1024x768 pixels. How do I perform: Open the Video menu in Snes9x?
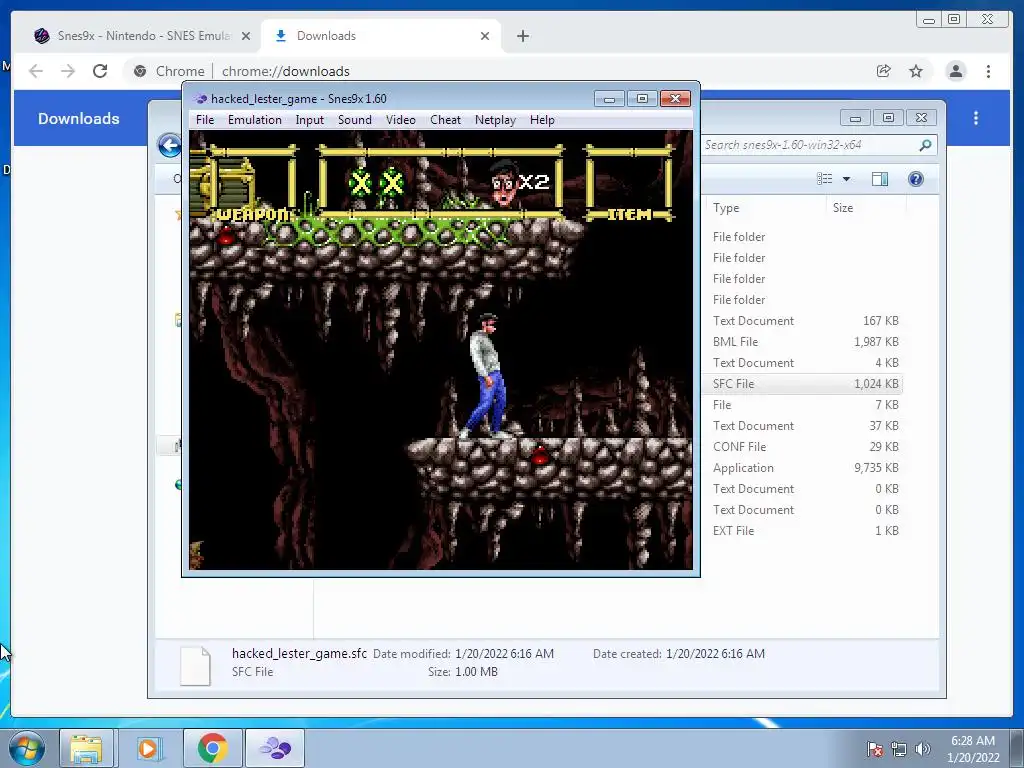400,120
